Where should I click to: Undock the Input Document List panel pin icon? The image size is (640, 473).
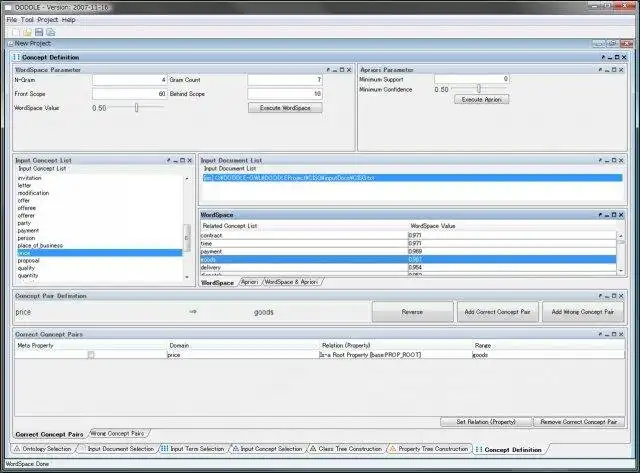pos(600,160)
